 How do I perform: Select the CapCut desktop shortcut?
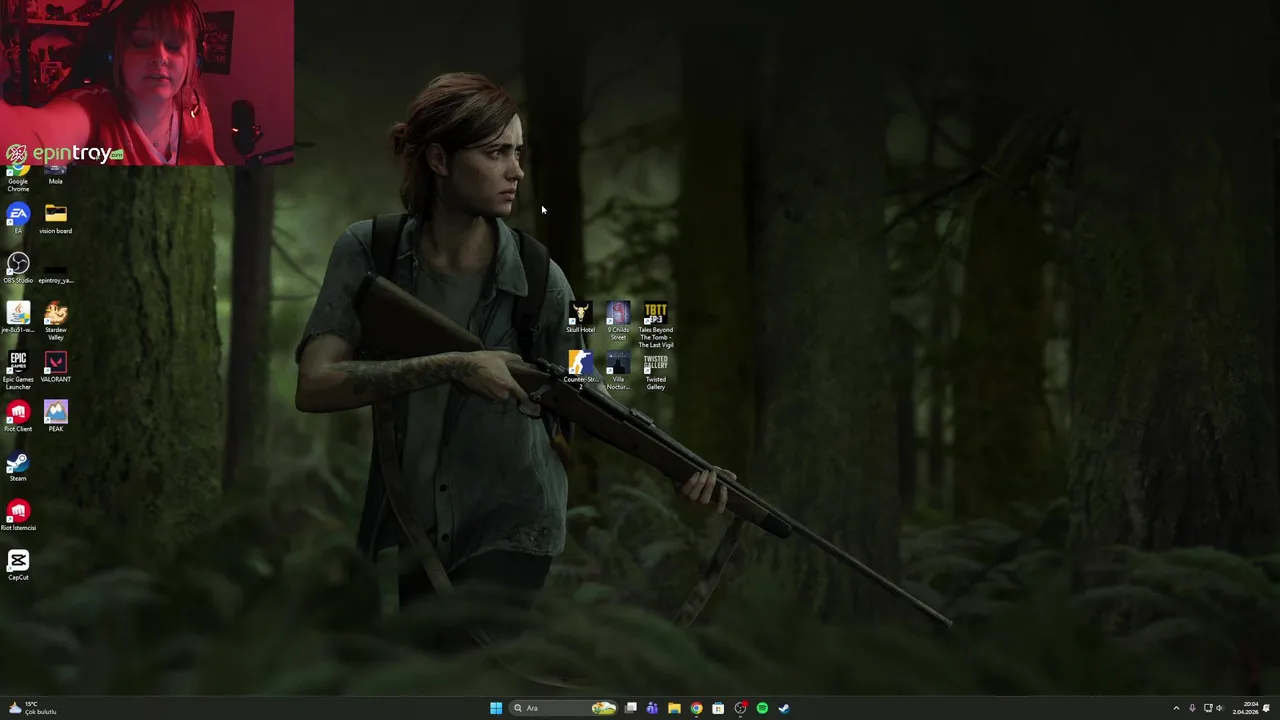click(x=18, y=566)
